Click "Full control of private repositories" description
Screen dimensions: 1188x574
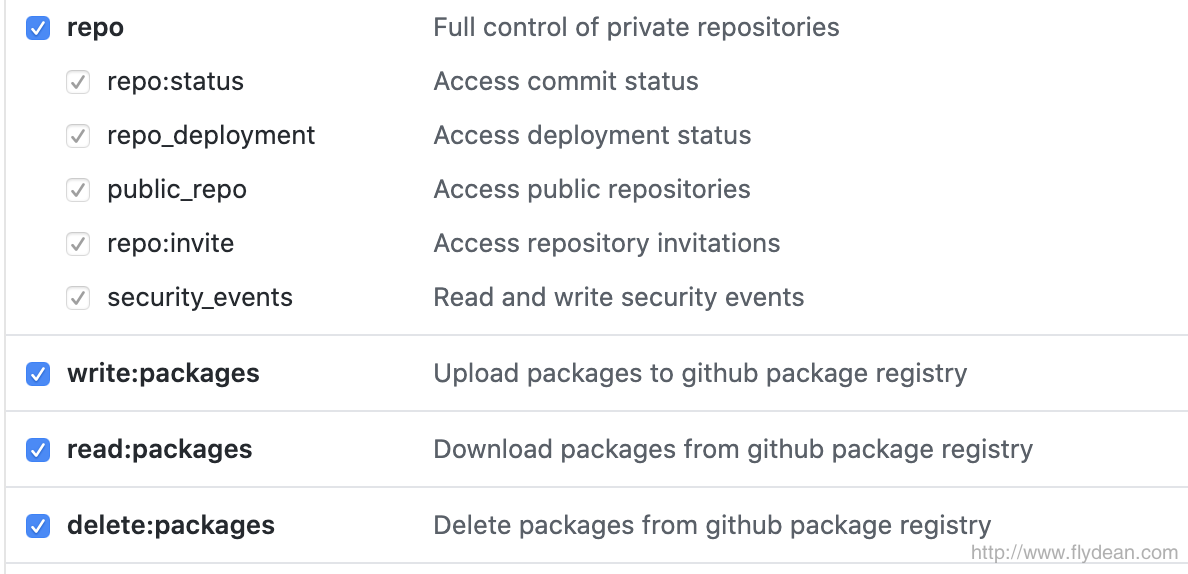pos(636,28)
